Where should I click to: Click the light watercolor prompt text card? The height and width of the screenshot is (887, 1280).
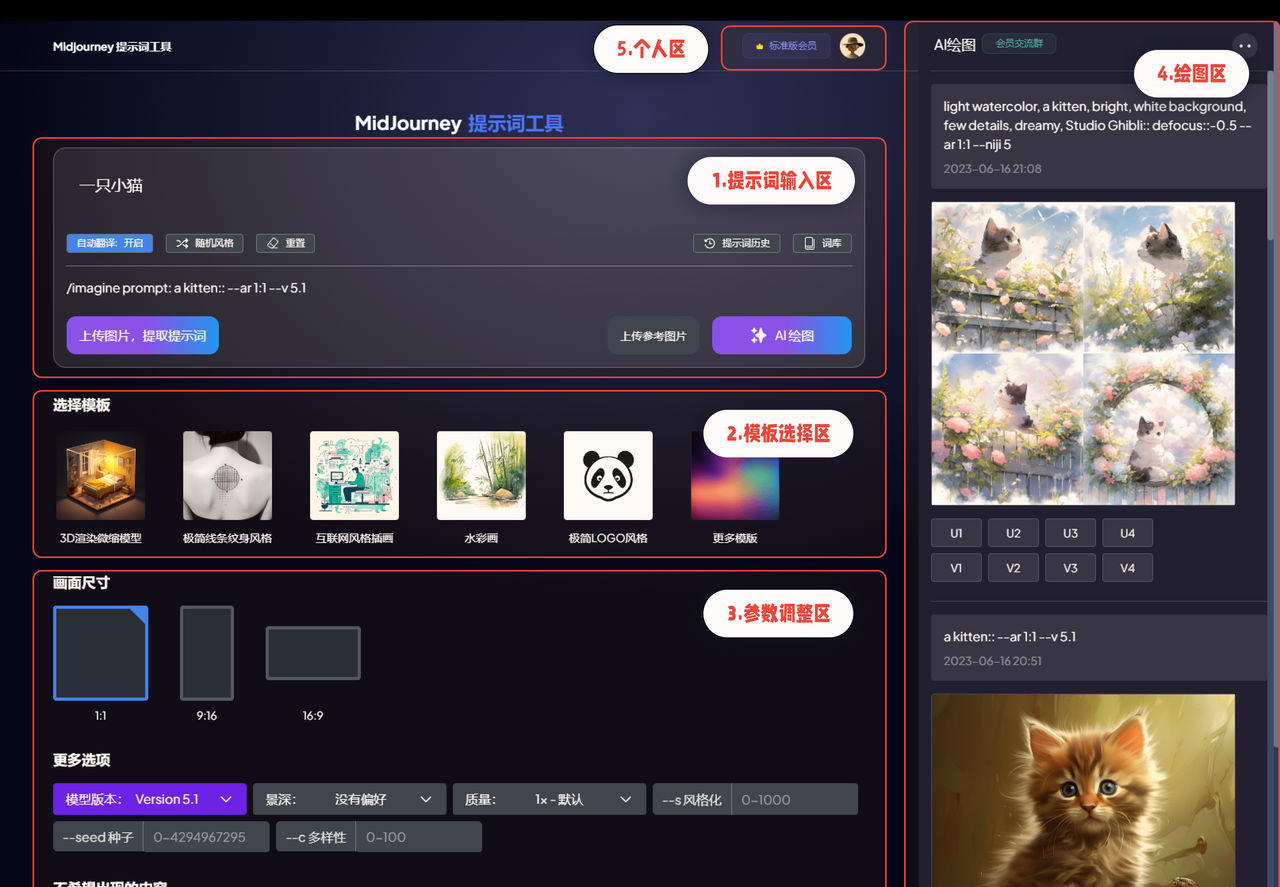point(1098,136)
